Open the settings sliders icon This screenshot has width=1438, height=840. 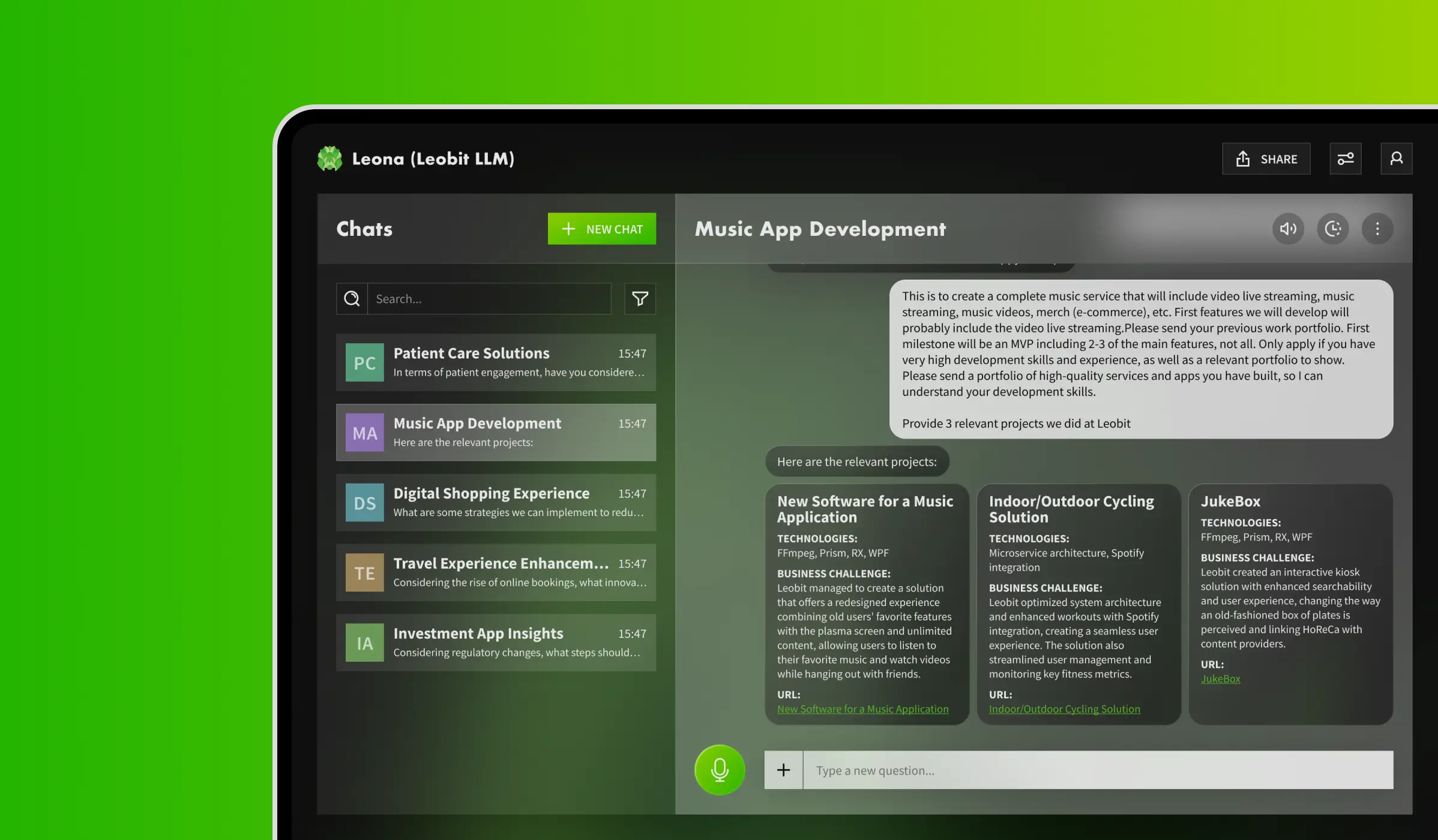pos(1345,159)
